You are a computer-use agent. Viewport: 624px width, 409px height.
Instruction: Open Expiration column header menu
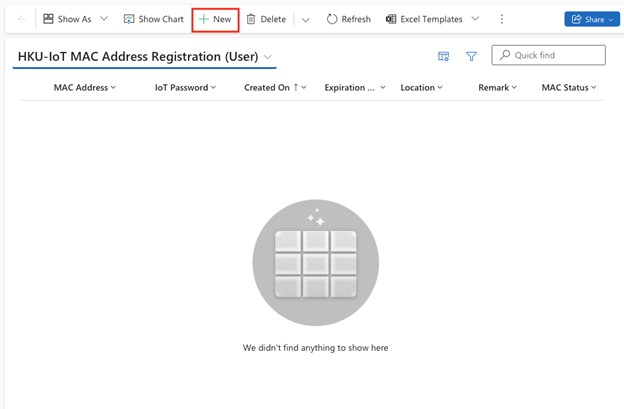click(x=355, y=88)
